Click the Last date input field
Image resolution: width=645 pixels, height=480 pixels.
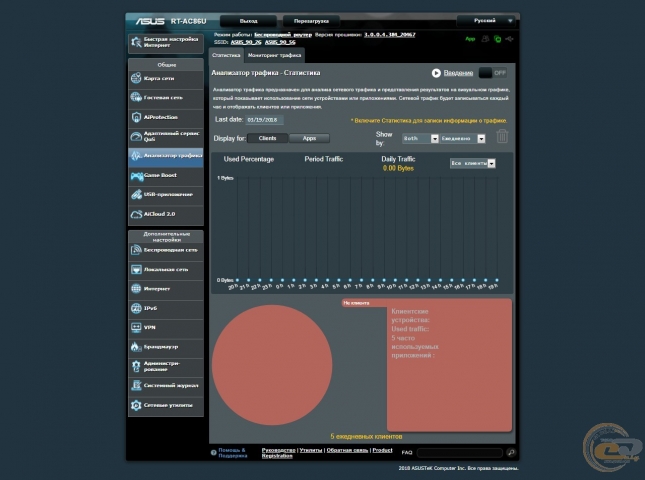(x=264, y=120)
